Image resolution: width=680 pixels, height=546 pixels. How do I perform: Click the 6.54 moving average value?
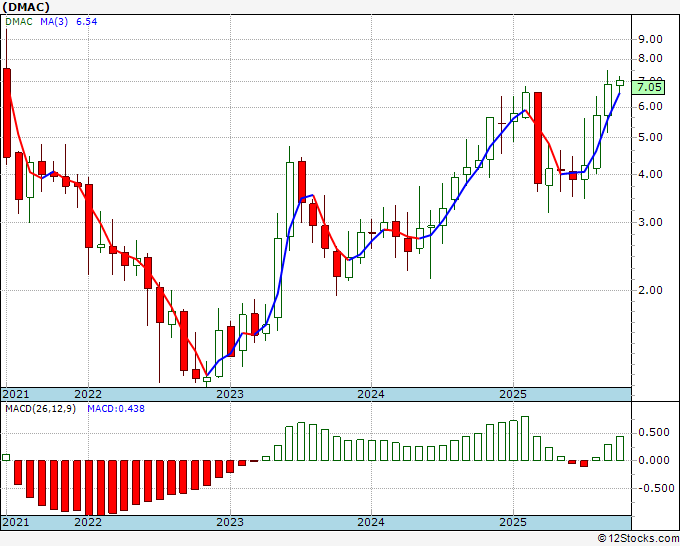pyautogui.click(x=87, y=22)
